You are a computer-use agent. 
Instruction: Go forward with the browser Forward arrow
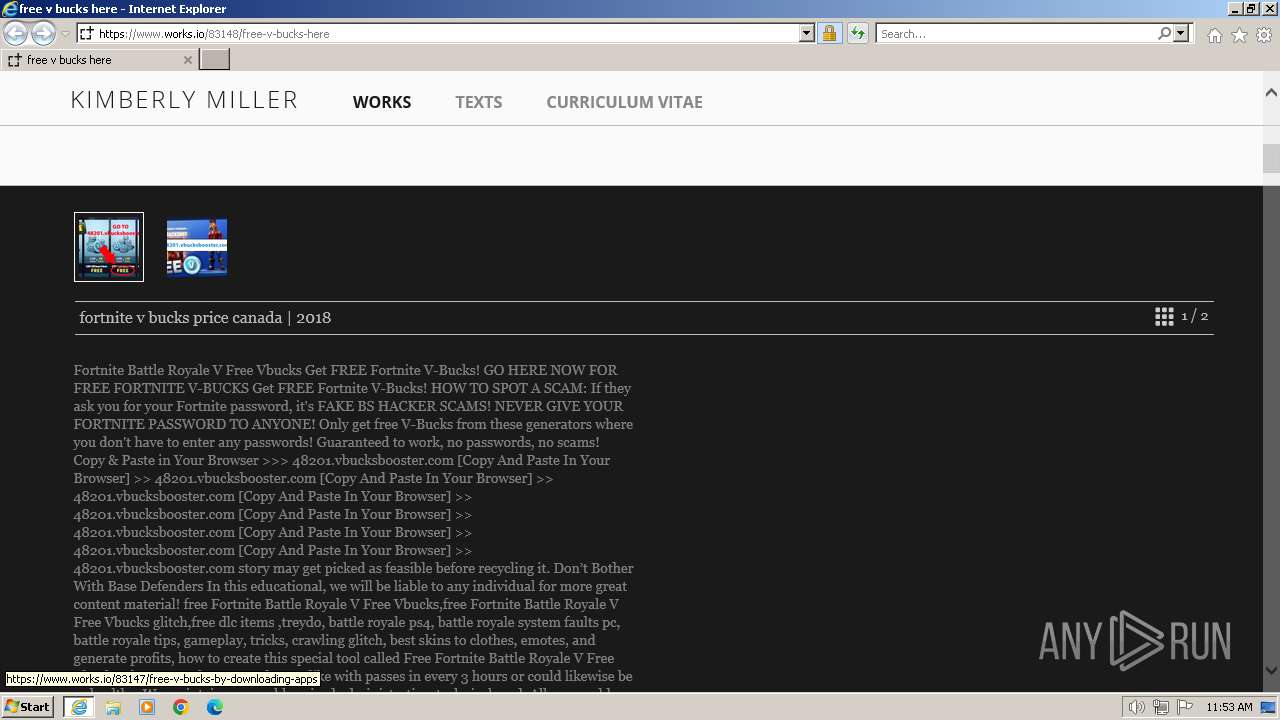pos(43,33)
